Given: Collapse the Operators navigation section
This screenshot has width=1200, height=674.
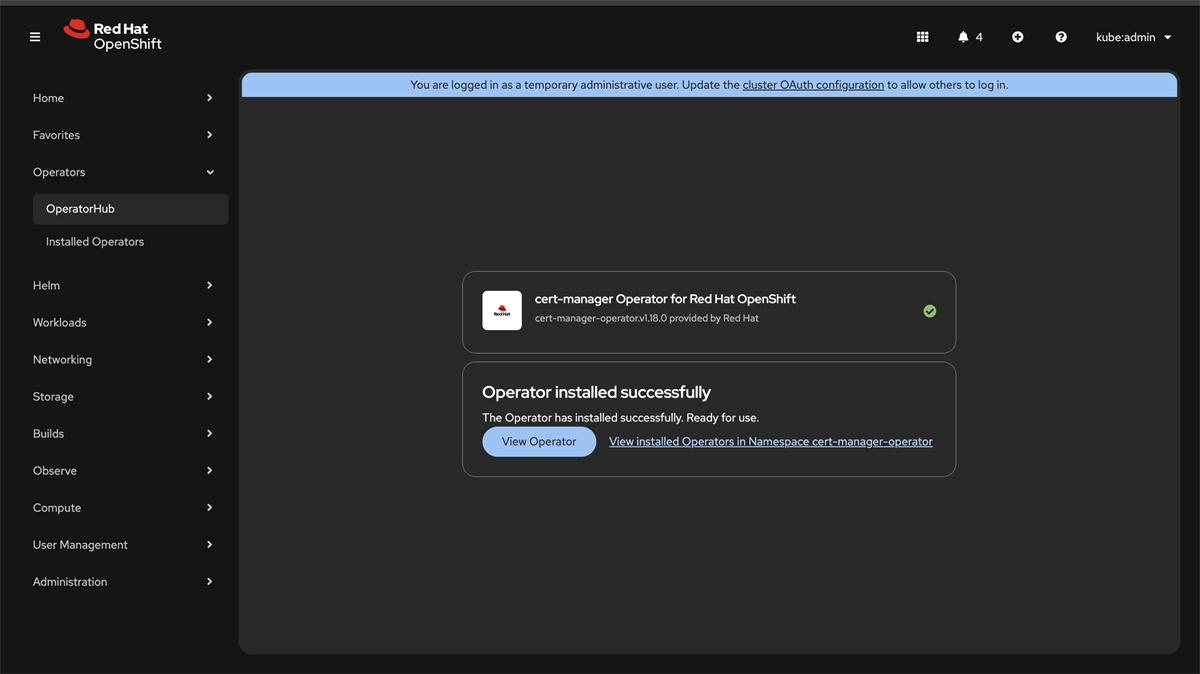Looking at the screenshot, I should 123,172.
